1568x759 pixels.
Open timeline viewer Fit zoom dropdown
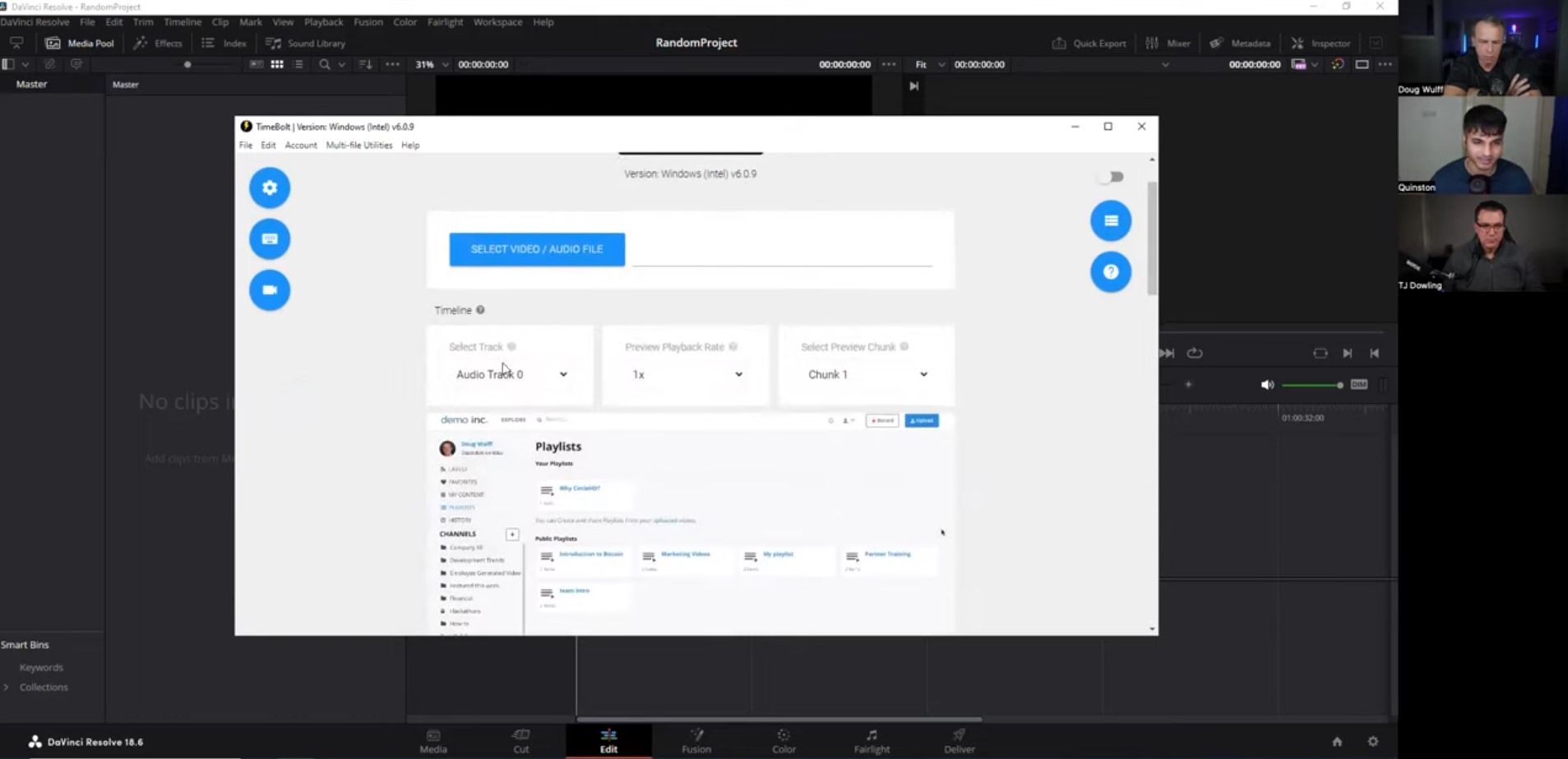coord(930,64)
